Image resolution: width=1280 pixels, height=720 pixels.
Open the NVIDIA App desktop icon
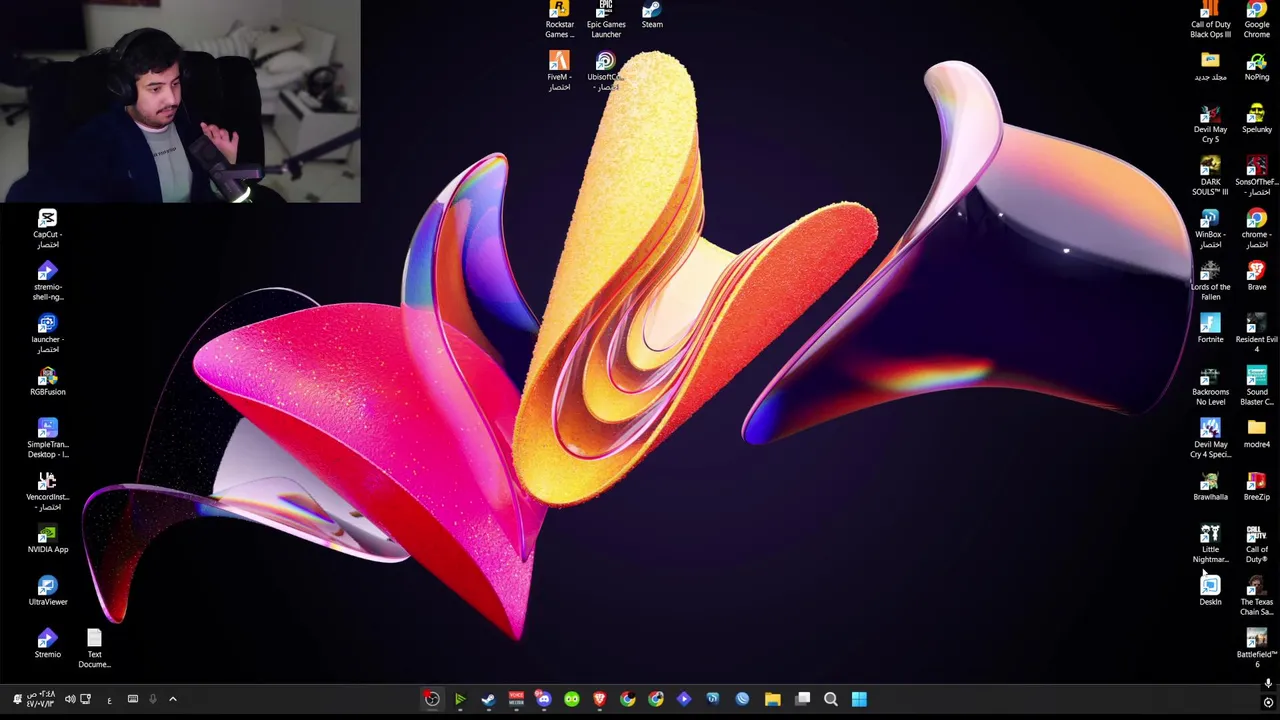coord(47,539)
